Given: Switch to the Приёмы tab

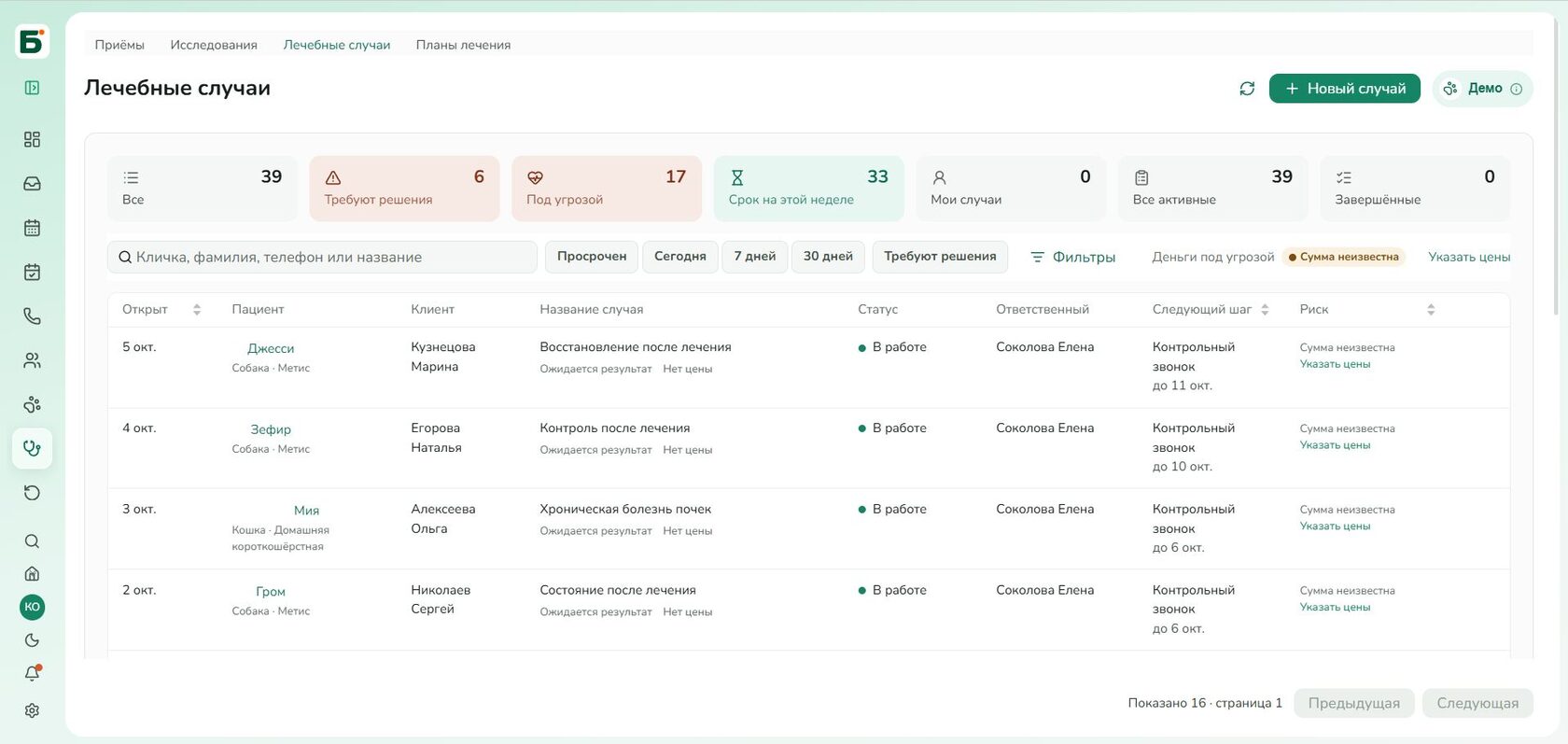Looking at the screenshot, I should coord(119,45).
